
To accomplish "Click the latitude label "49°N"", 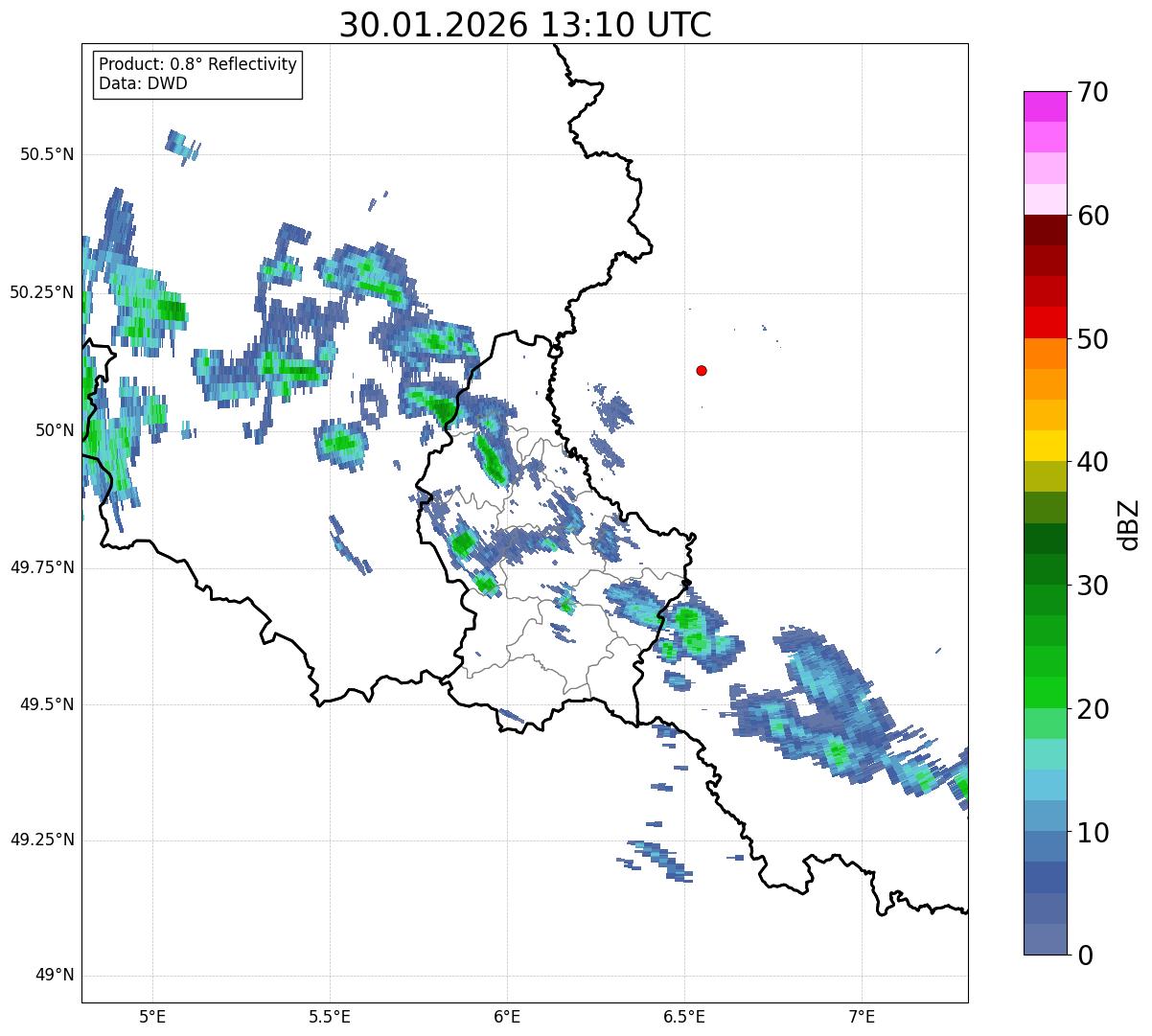I will 55,976.
